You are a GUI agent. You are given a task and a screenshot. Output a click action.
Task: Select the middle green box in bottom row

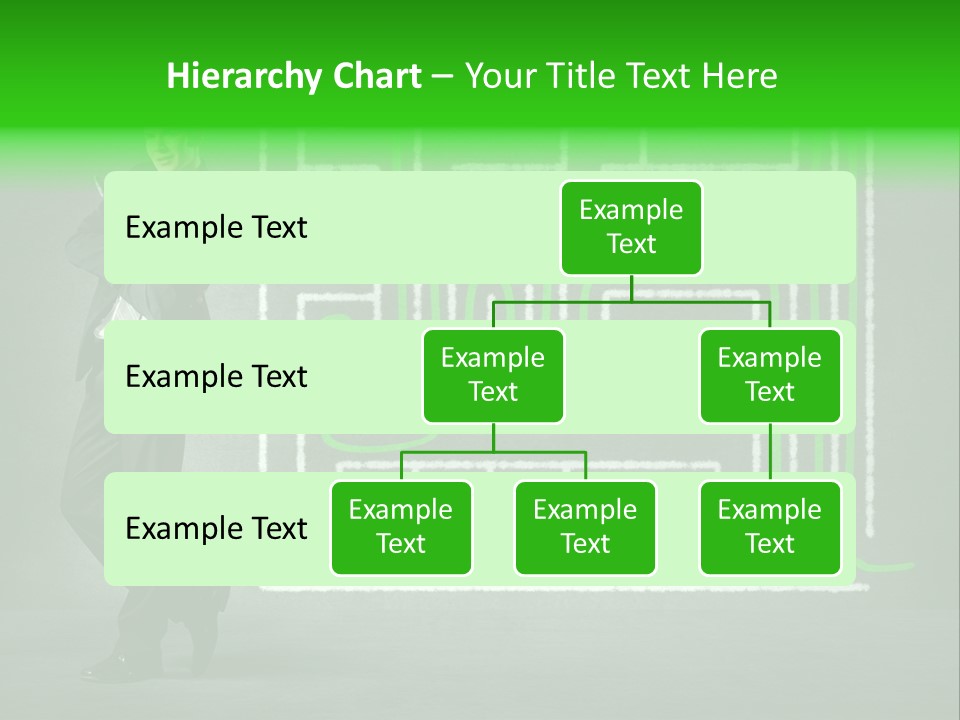point(585,528)
